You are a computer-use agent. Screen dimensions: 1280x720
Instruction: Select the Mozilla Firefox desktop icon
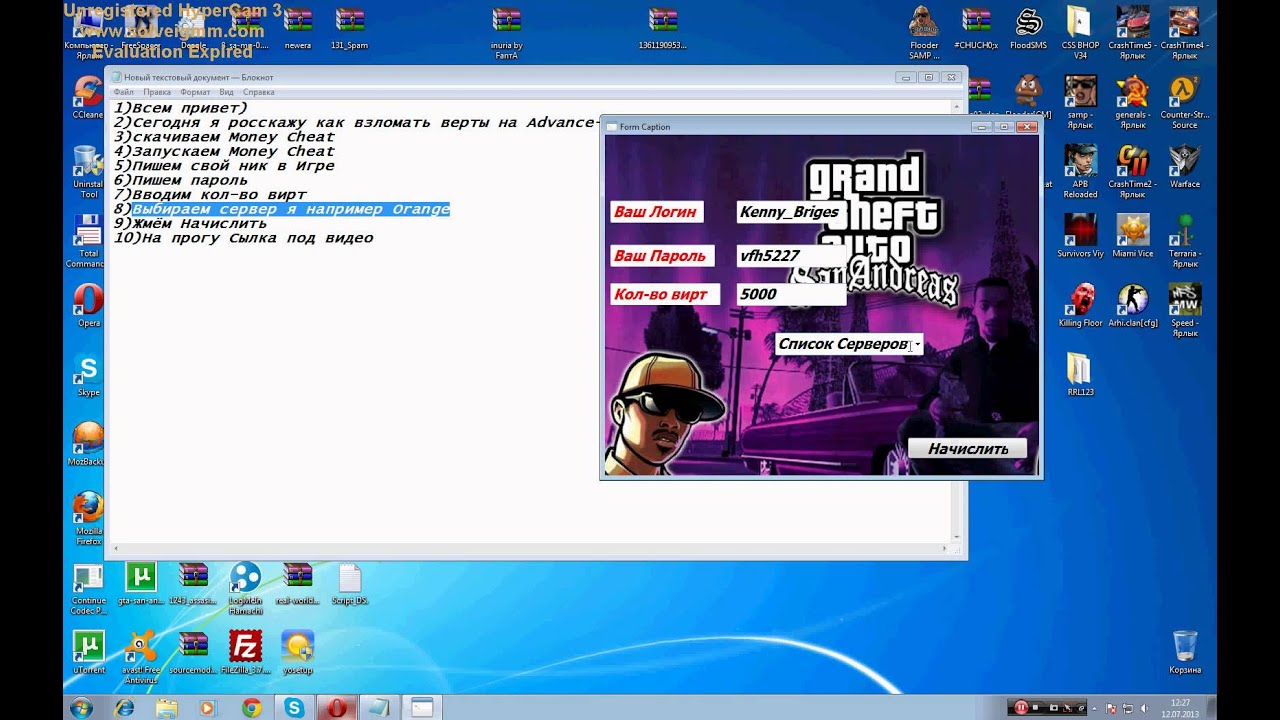click(88, 518)
